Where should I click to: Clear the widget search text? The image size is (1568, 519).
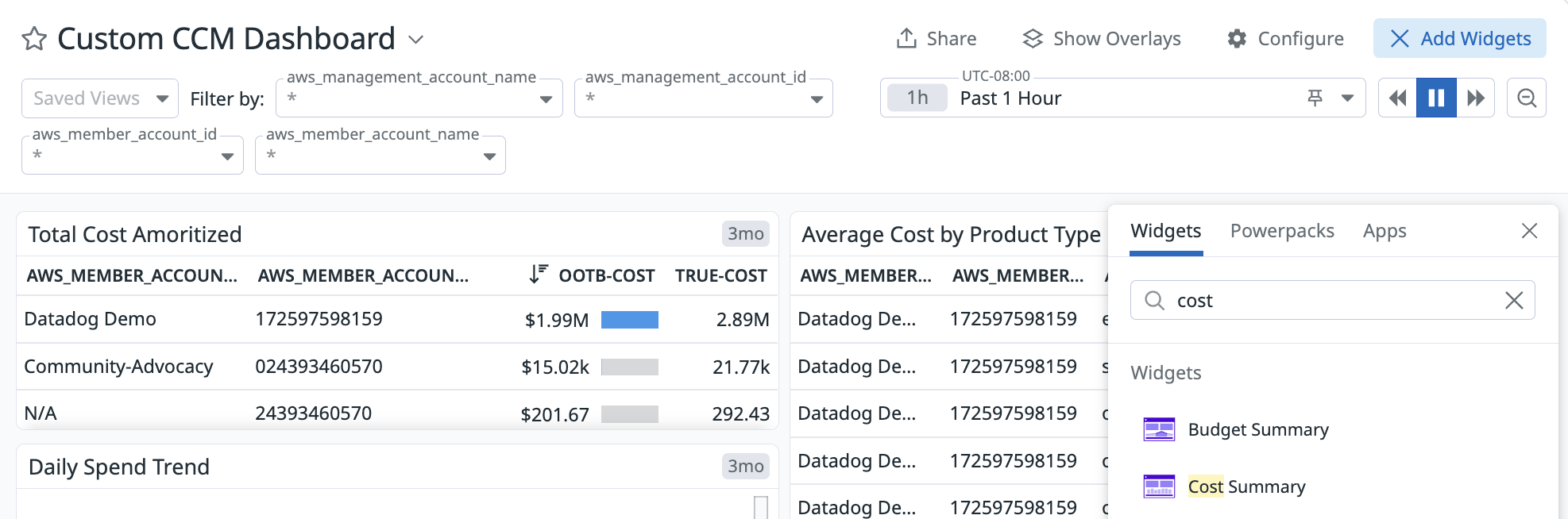click(x=1513, y=301)
